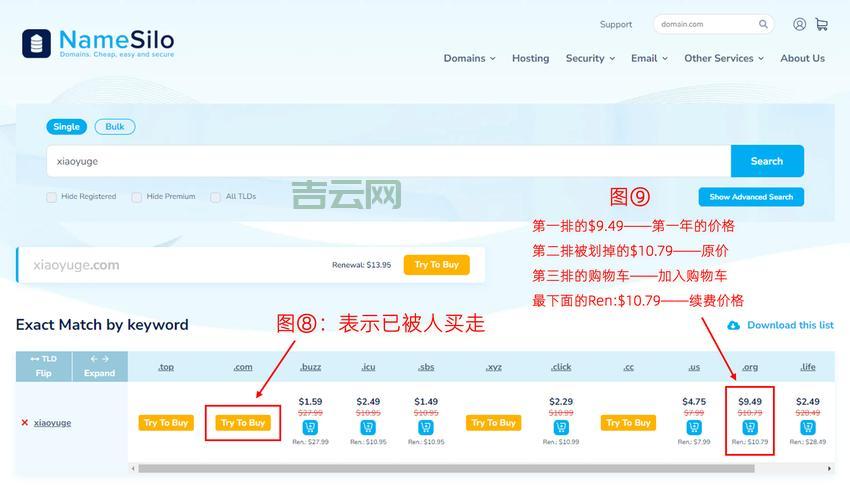The height and width of the screenshot is (500, 850).
Task: Check the All TLDs option
Action: [x=215, y=197]
